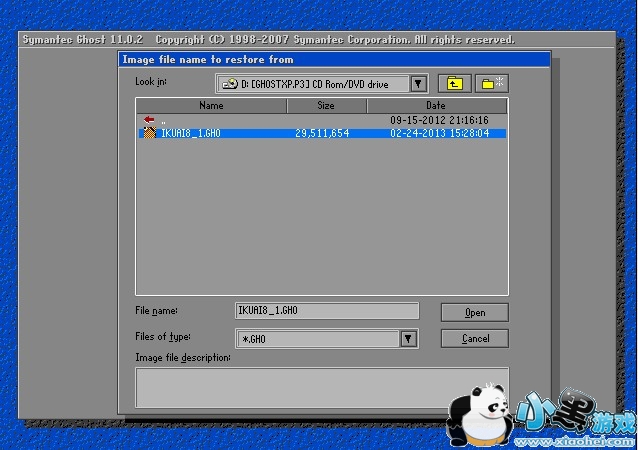Create new folder icon
The height and width of the screenshot is (450, 638).
tap(492, 84)
